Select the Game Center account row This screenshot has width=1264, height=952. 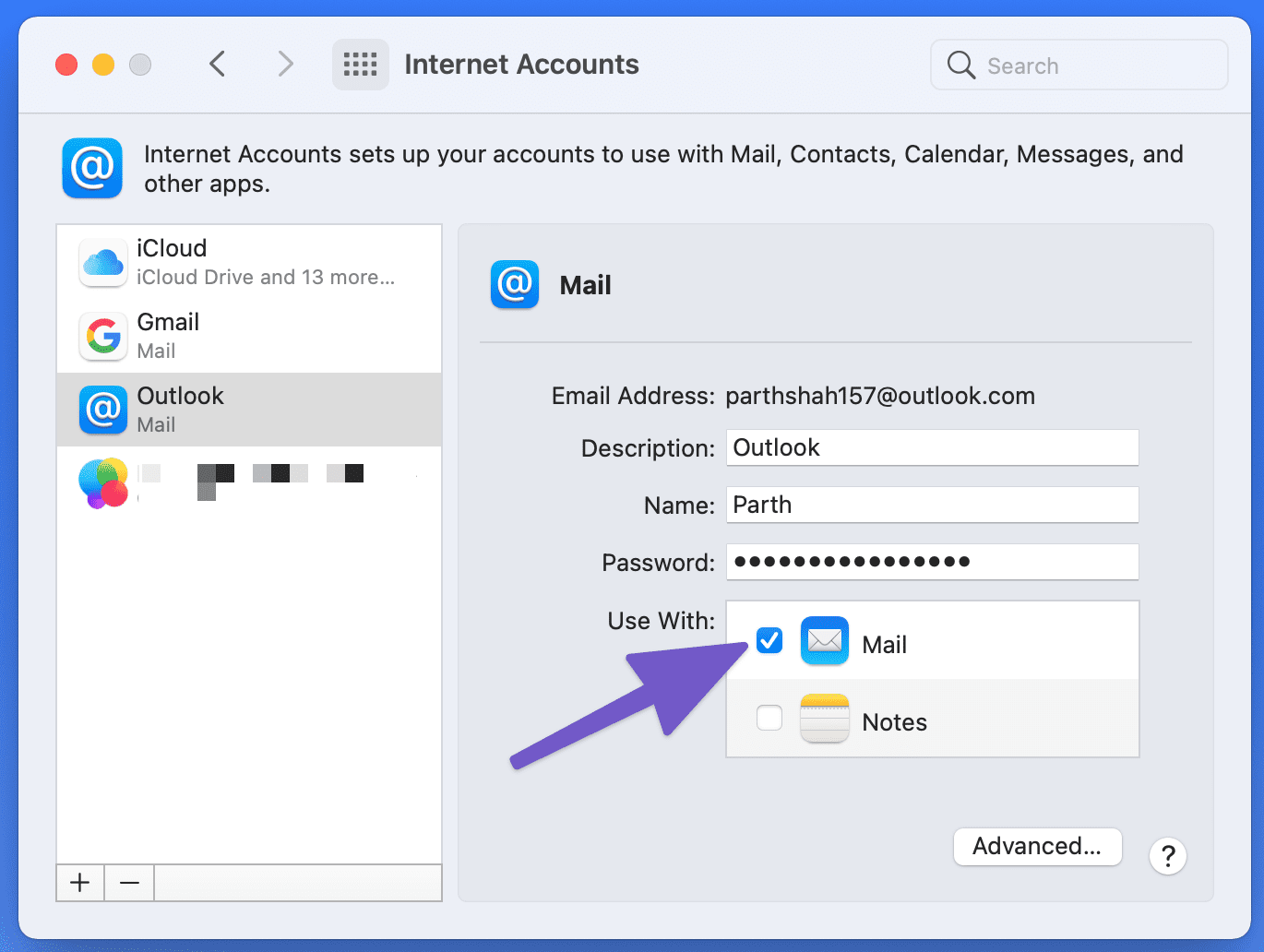(249, 483)
